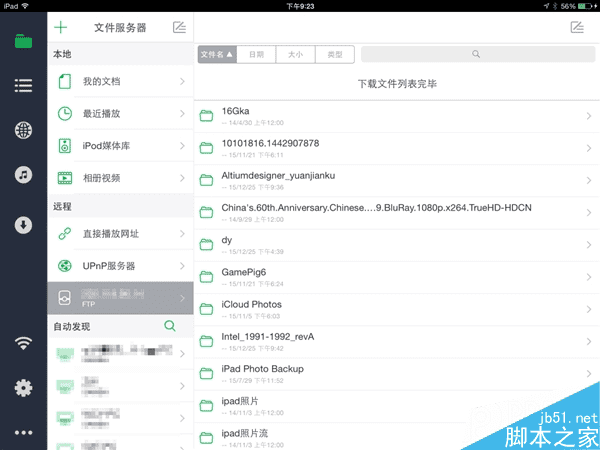The height and width of the screenshot is (450, 600).
Task: Sort files by 大小
Action: [295, 54]
